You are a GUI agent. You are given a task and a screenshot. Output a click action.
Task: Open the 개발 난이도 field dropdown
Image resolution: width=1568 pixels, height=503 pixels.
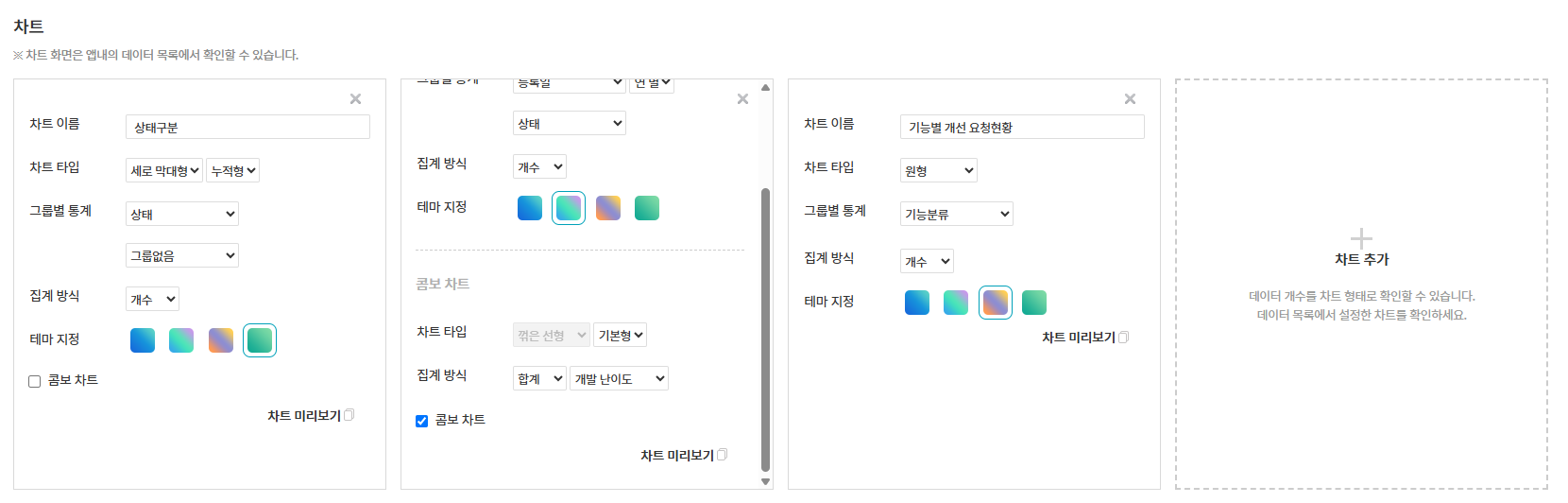coord(619,379)
